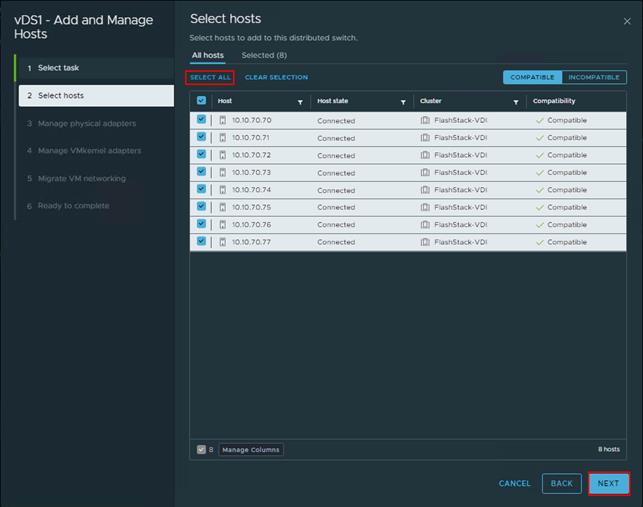Uncheck host 10.10.70.75
643x507 pixels.
[201, 206]
